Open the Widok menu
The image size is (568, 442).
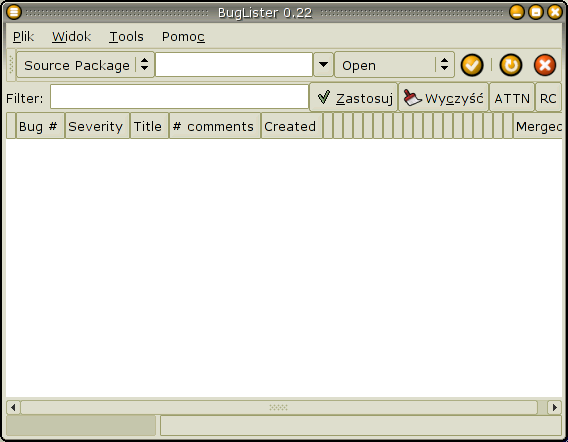71,37
